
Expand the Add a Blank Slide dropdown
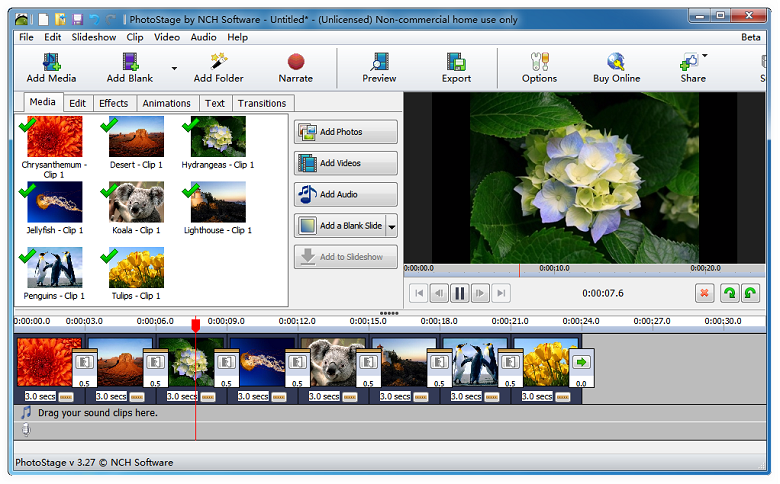point(391,226)
